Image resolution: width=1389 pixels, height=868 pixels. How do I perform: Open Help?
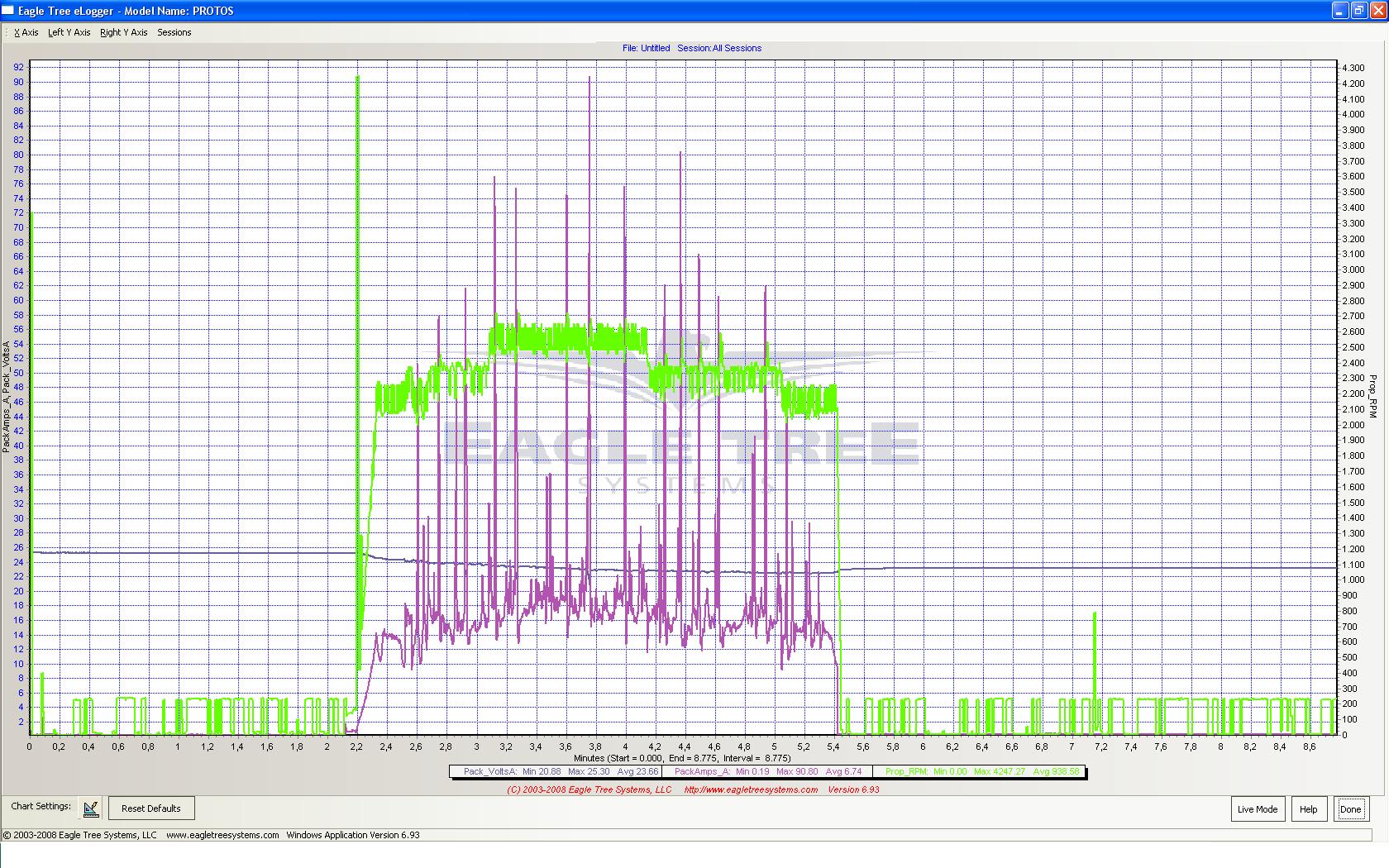click(1308, 809)
